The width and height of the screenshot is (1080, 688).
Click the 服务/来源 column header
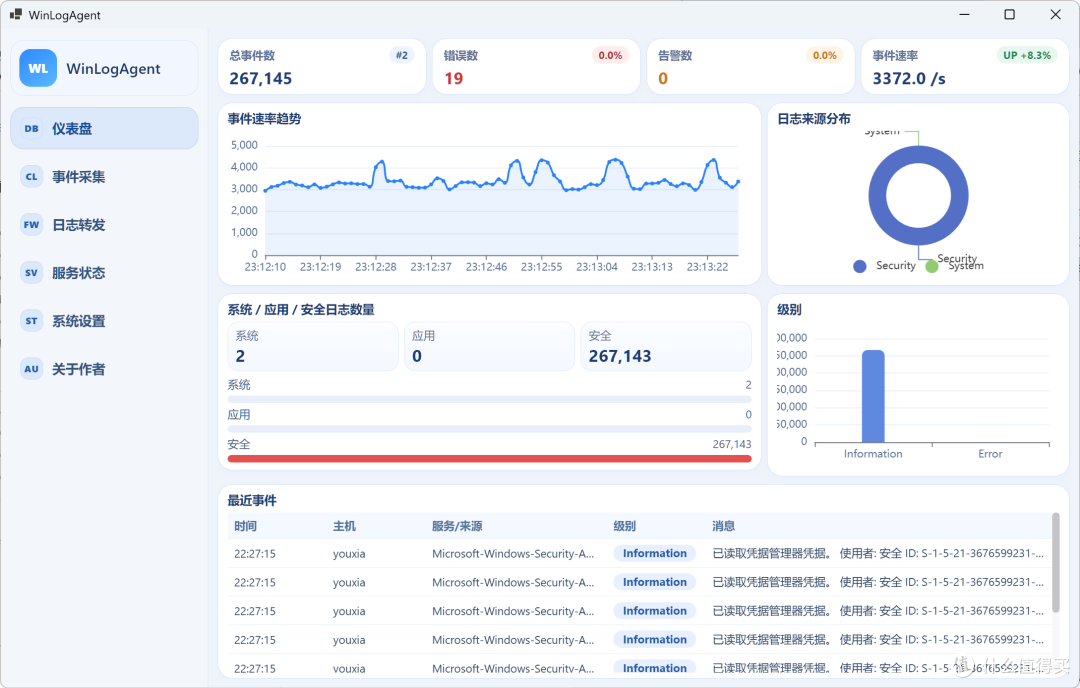(457, 526)
